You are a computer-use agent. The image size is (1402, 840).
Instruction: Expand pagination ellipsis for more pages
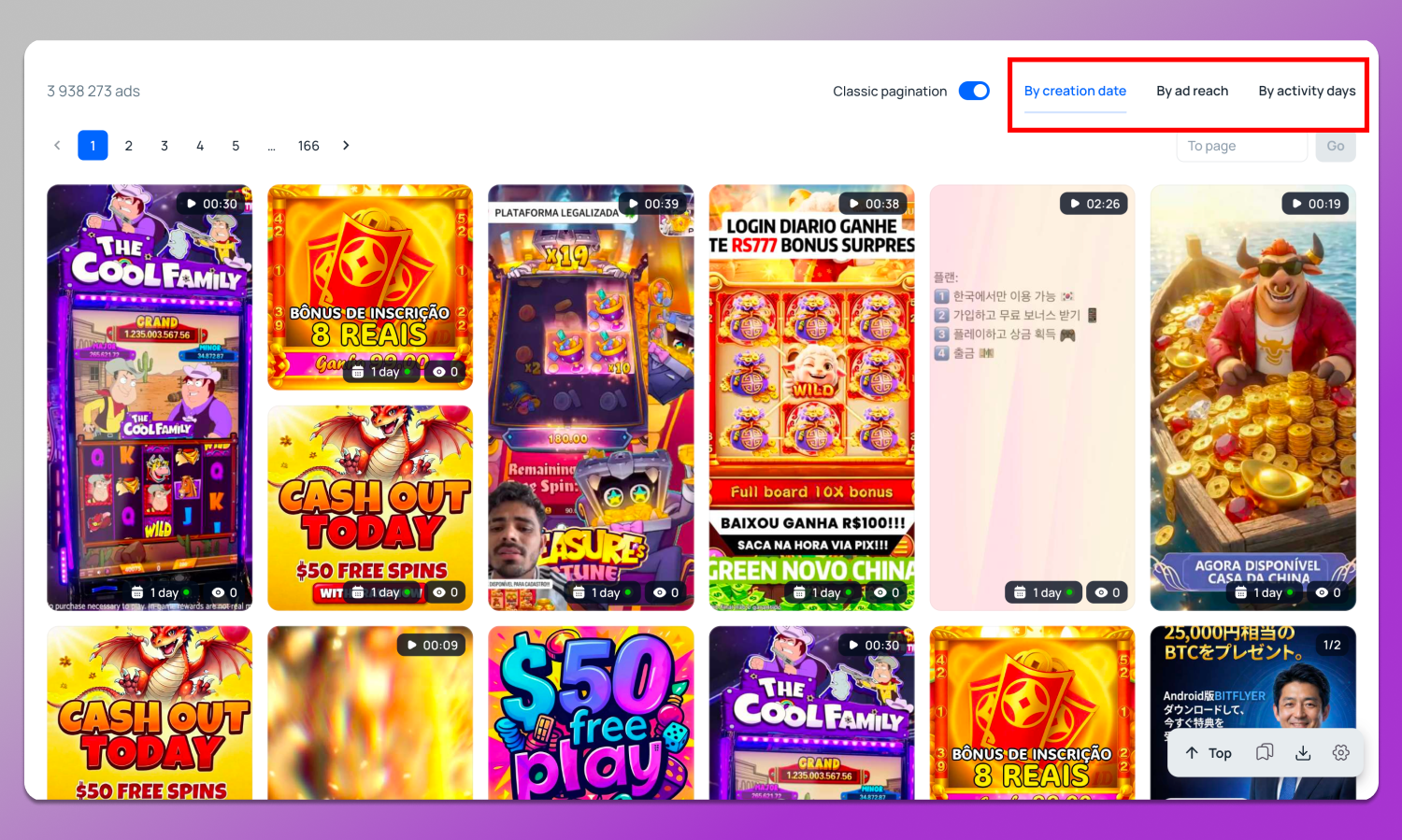pos(271,146)
